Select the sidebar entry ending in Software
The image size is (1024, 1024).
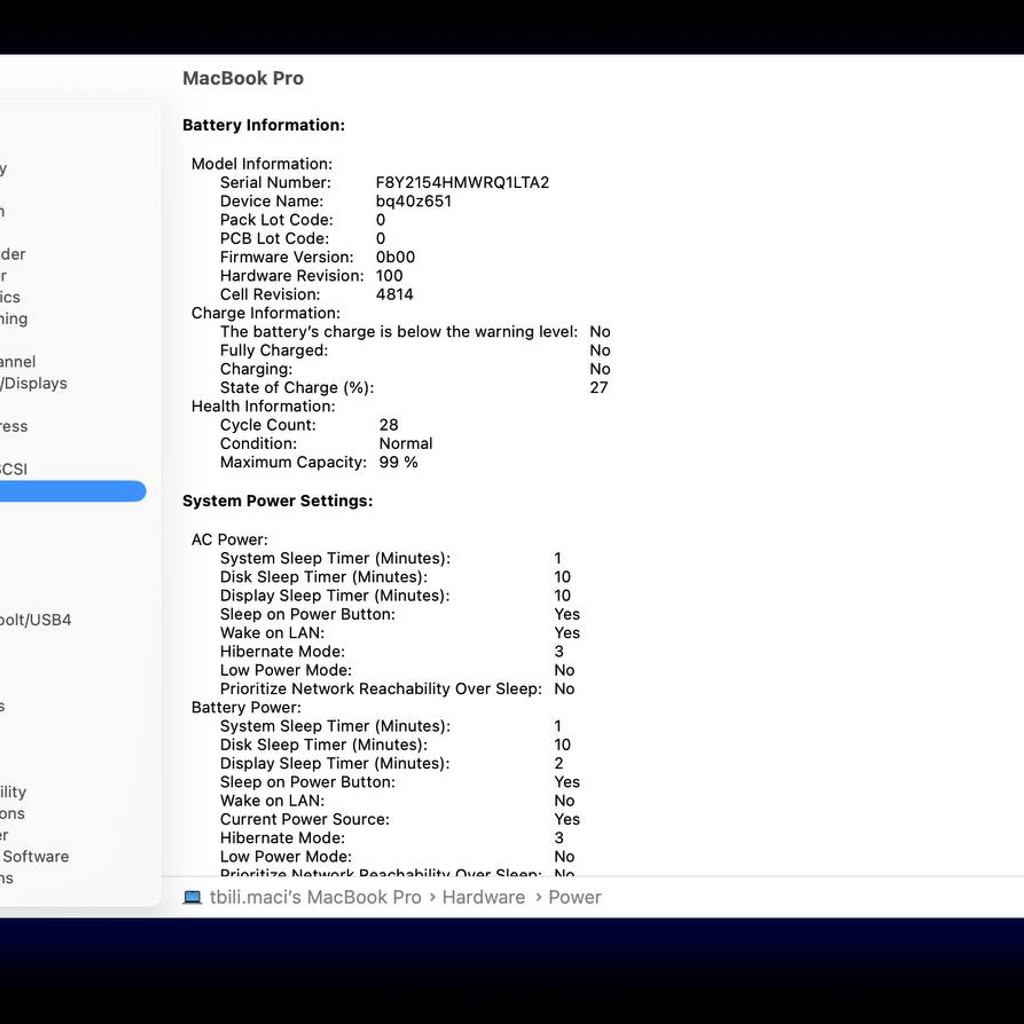[x=35, y=856]
